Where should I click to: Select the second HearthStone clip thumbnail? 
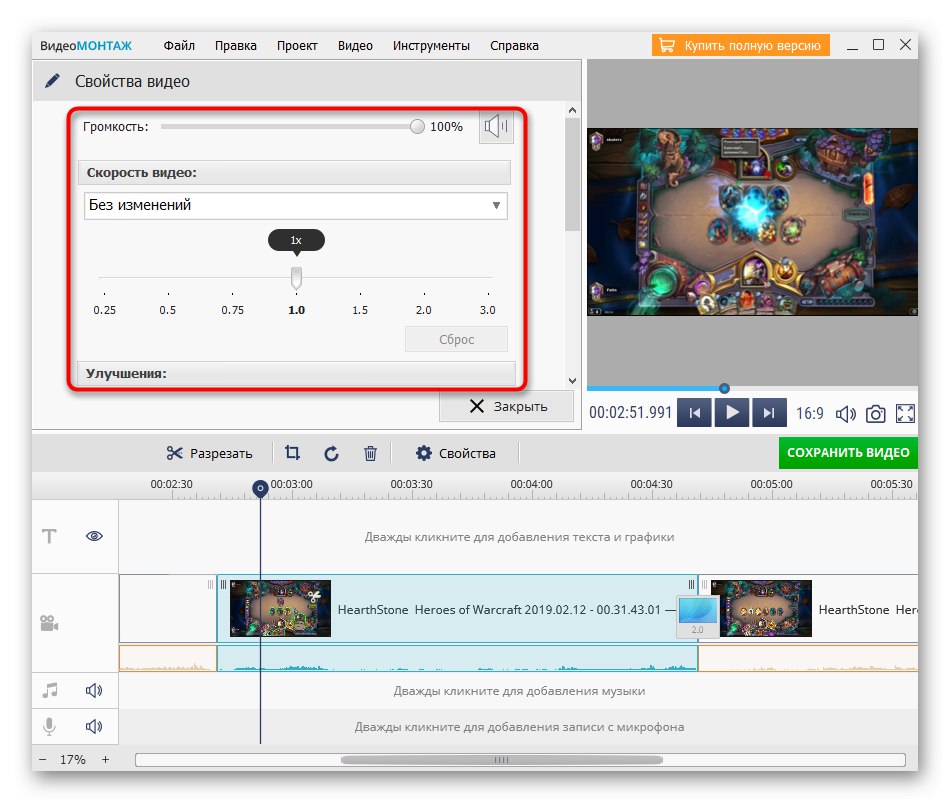[761, 608]
